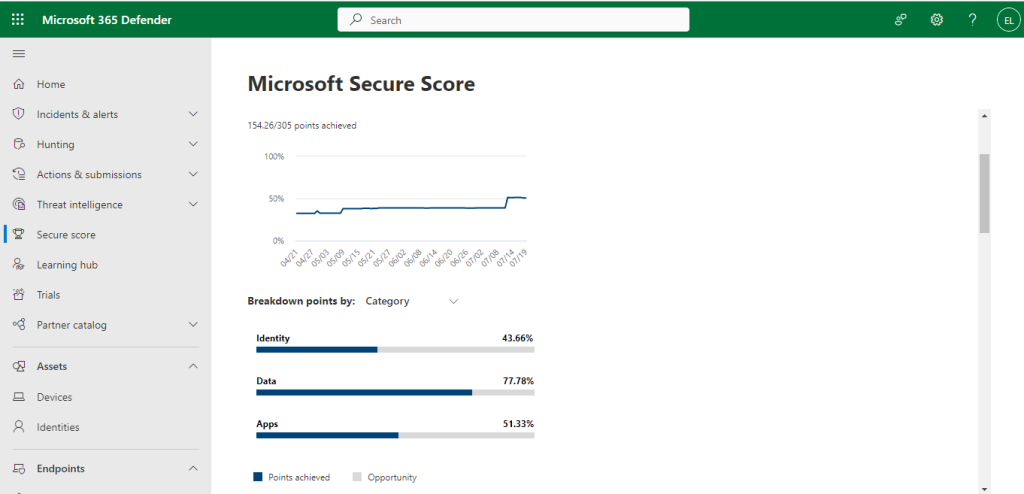Click the Incidents & alerts shield icon
1024x494 pixels.
[19, 114]
